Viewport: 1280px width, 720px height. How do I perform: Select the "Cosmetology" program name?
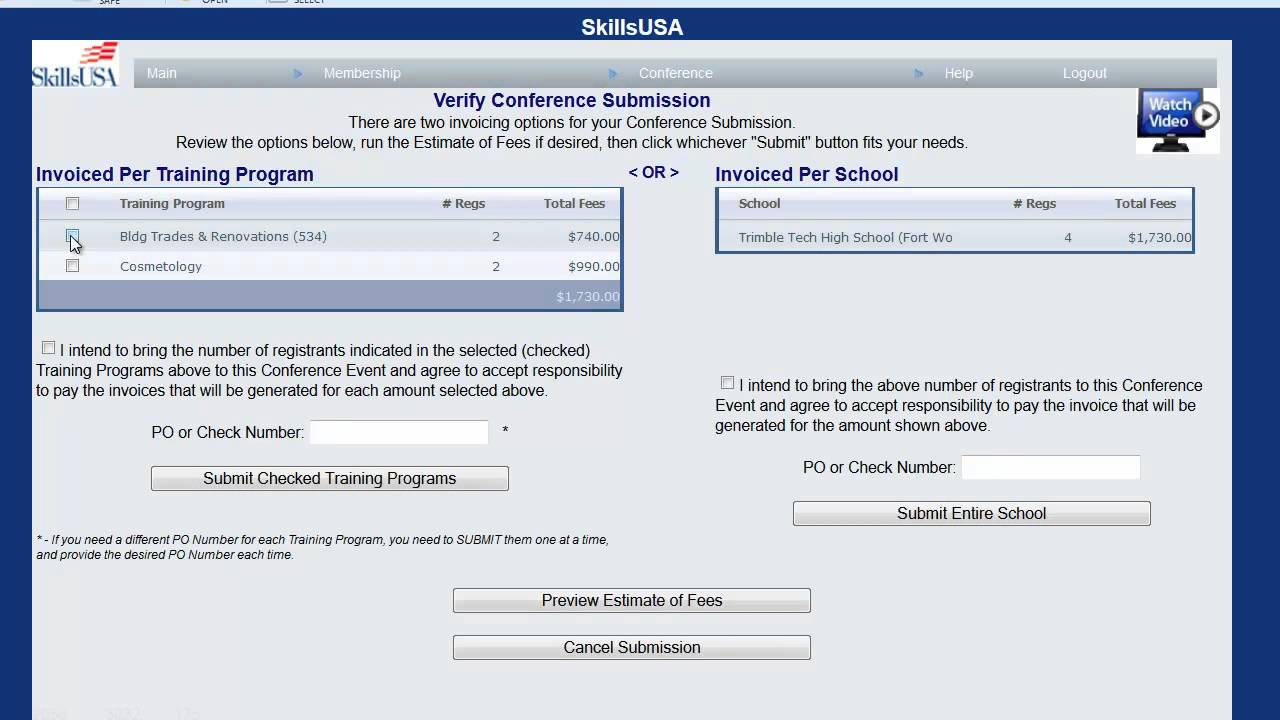click(x=161, y=267)
